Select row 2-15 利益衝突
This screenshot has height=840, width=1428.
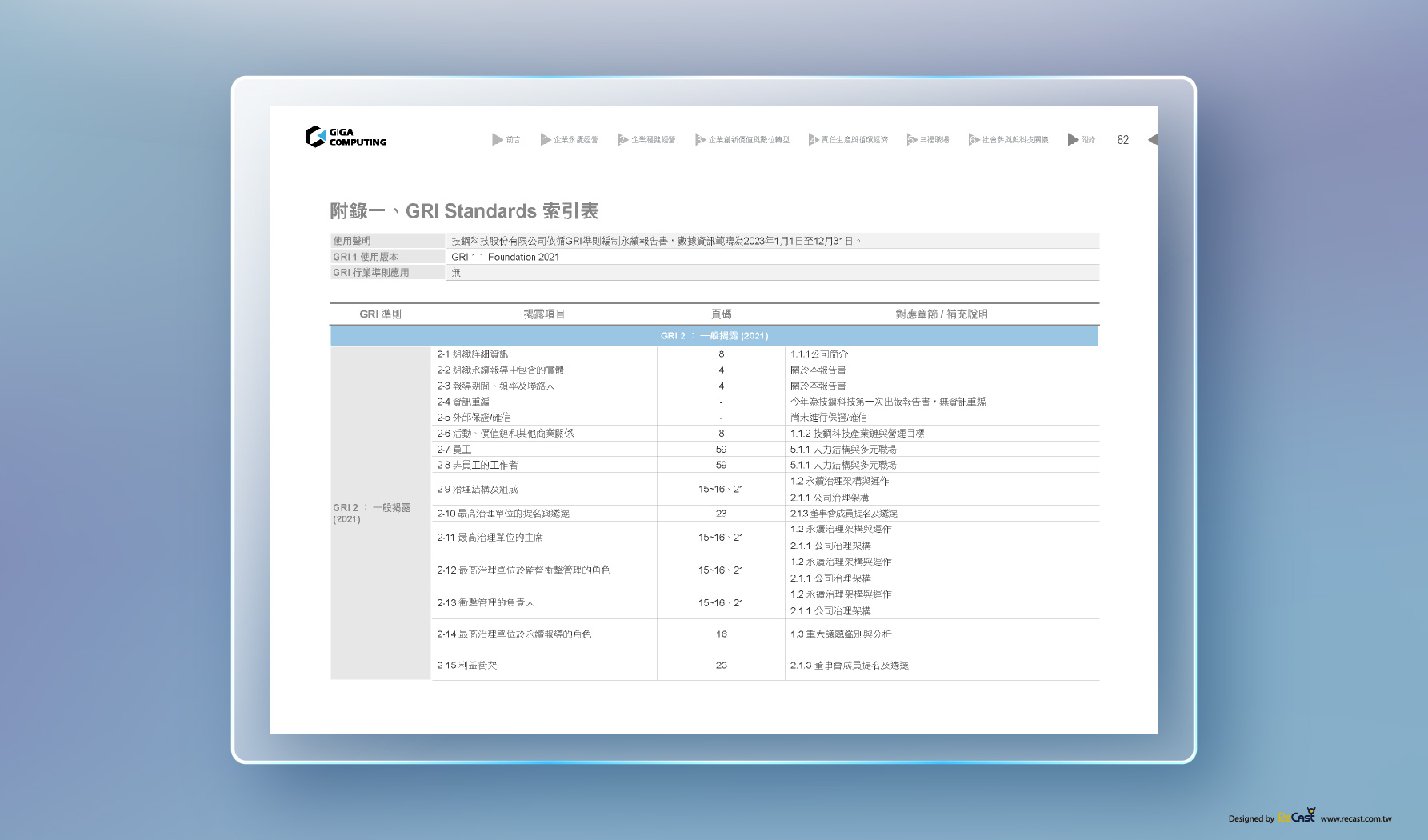(x=766, y=666)
